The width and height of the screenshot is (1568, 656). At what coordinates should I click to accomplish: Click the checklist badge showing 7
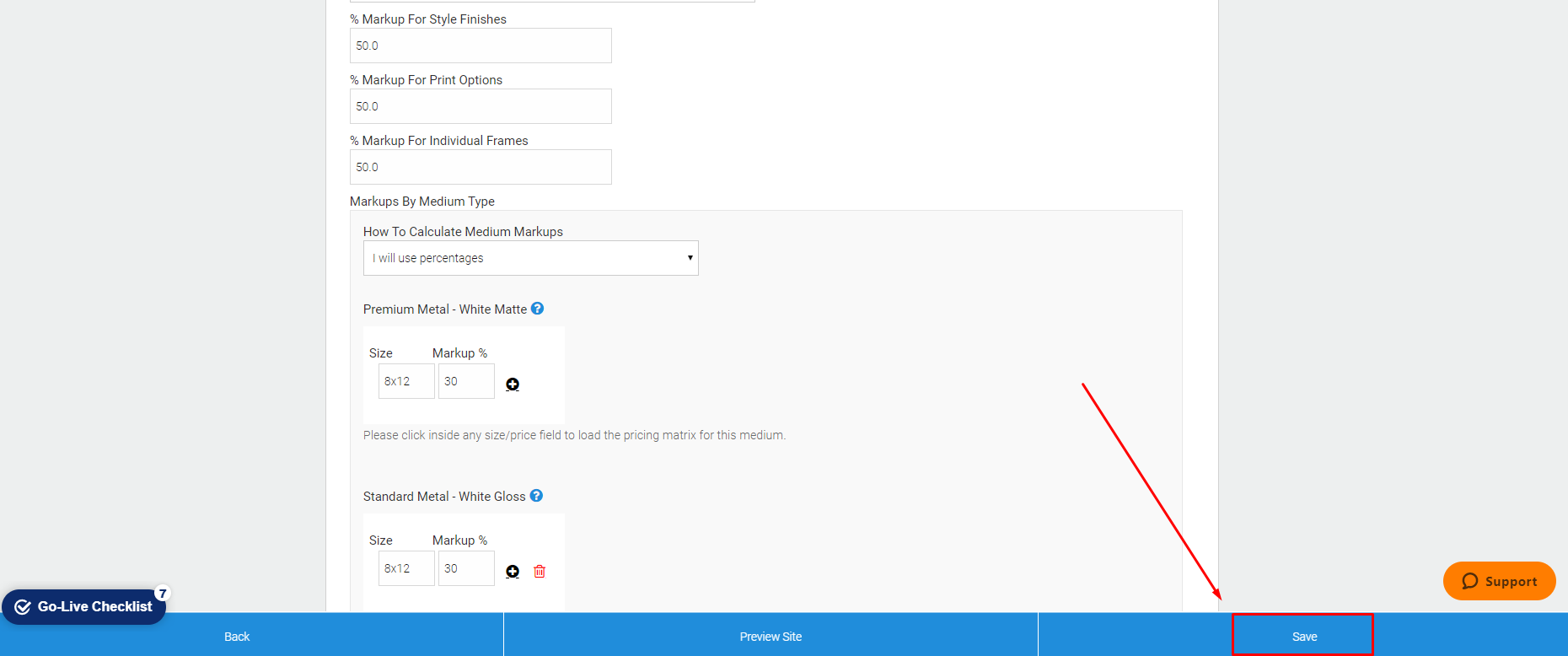163,594
